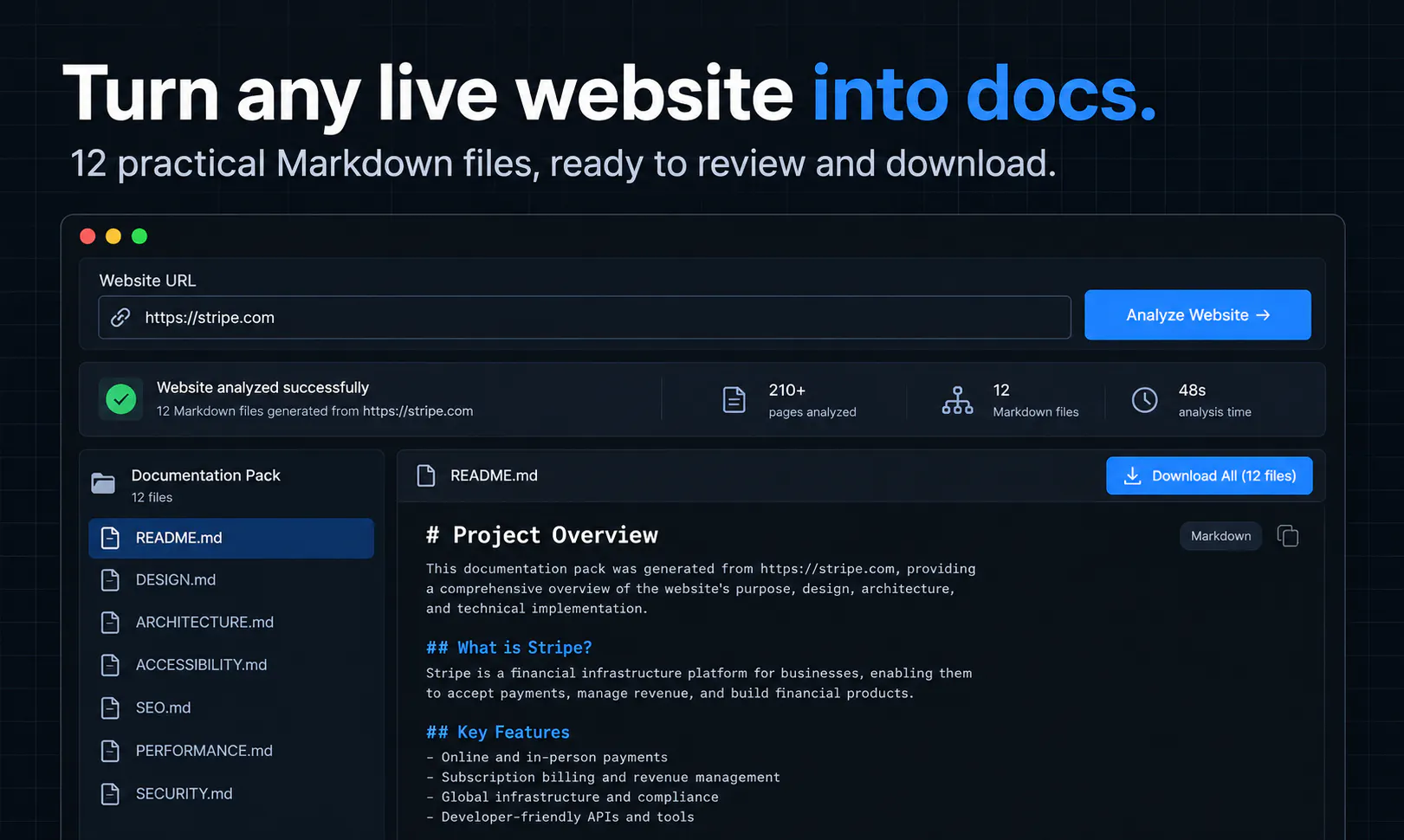Open DESIGN.md from the Documentation Pack
1404x840 pixels.
(231, 580)
